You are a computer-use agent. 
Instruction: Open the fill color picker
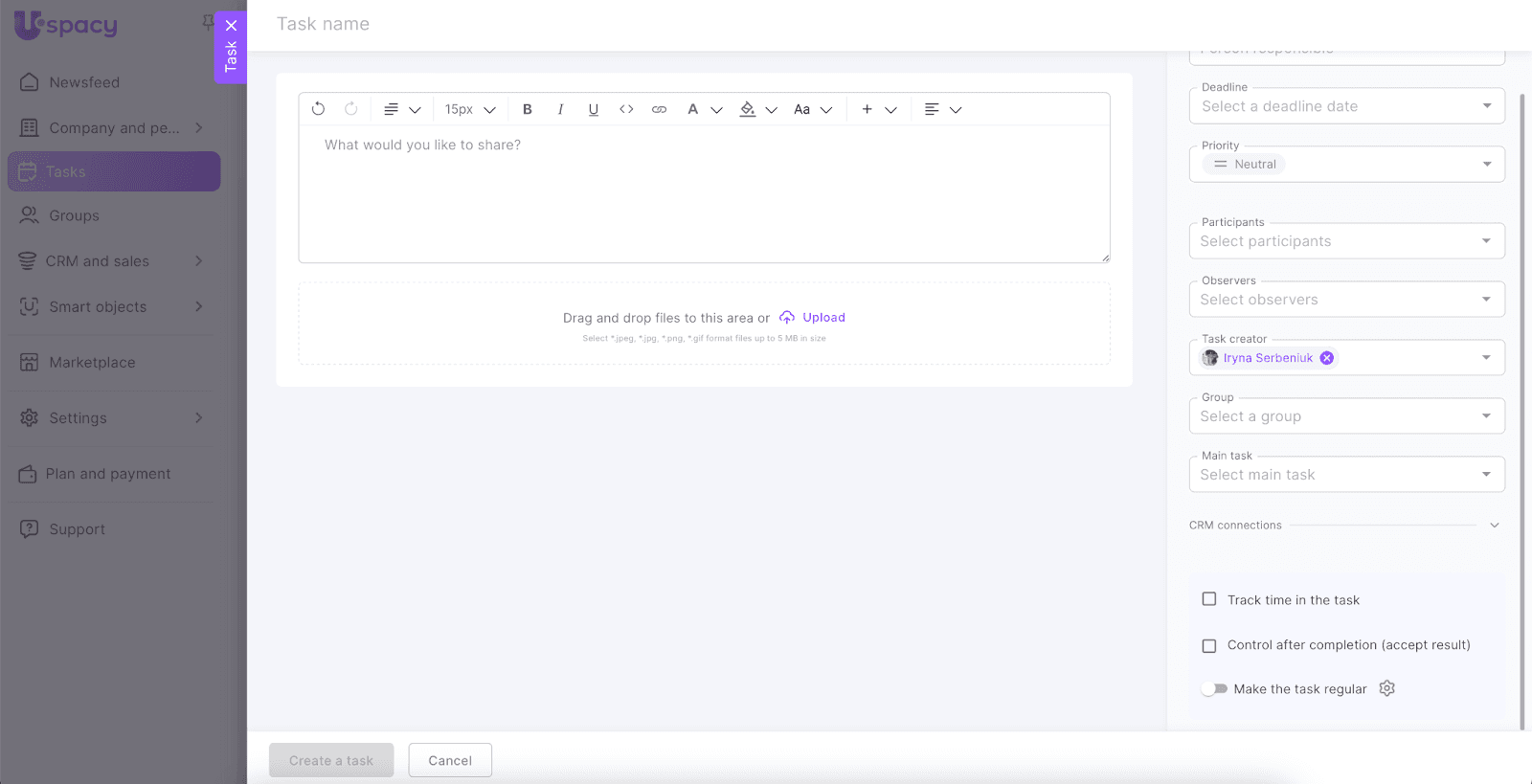tap(748, 109)
